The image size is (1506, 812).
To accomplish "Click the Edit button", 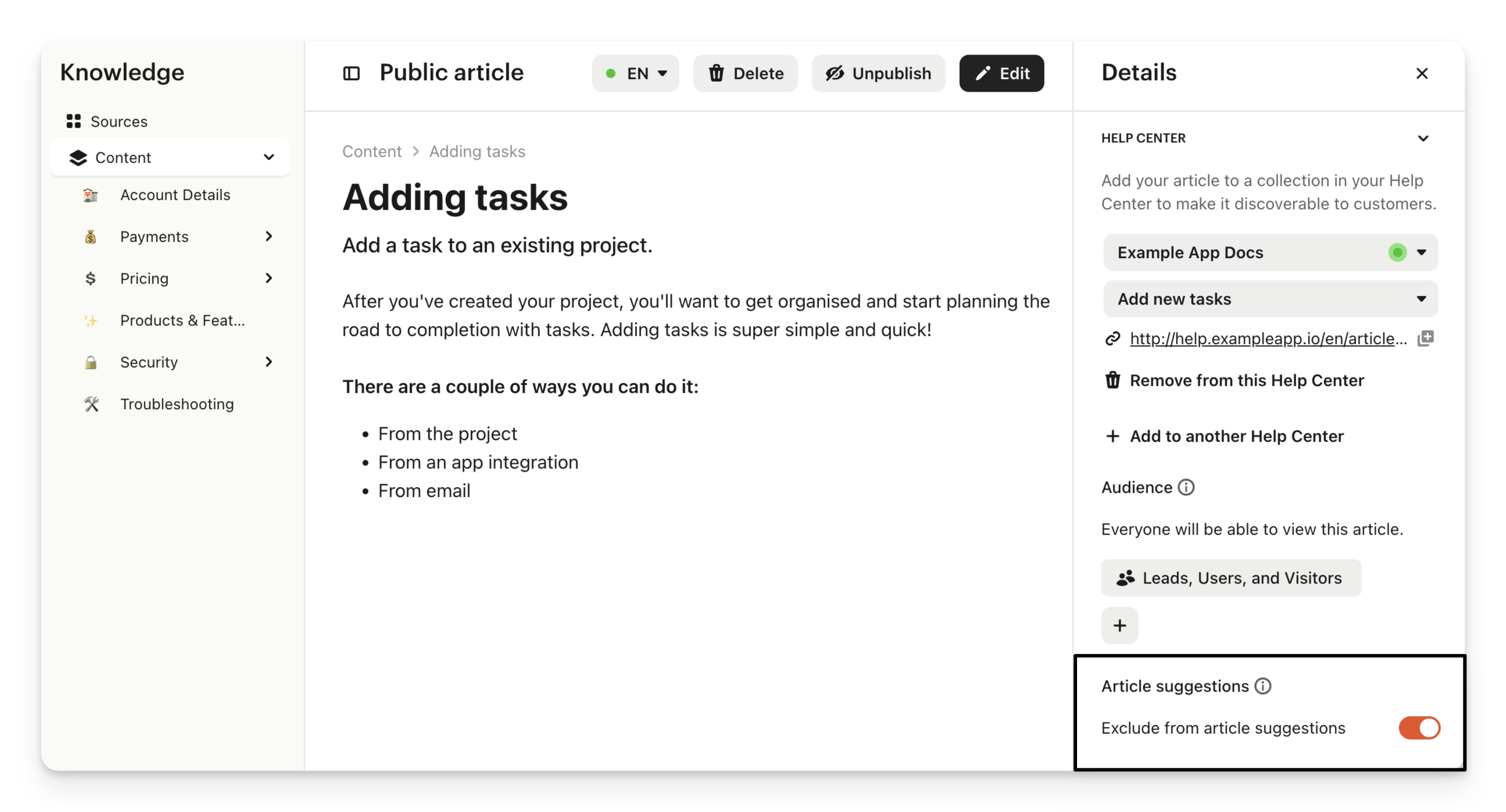I will tap(1001, 74).
